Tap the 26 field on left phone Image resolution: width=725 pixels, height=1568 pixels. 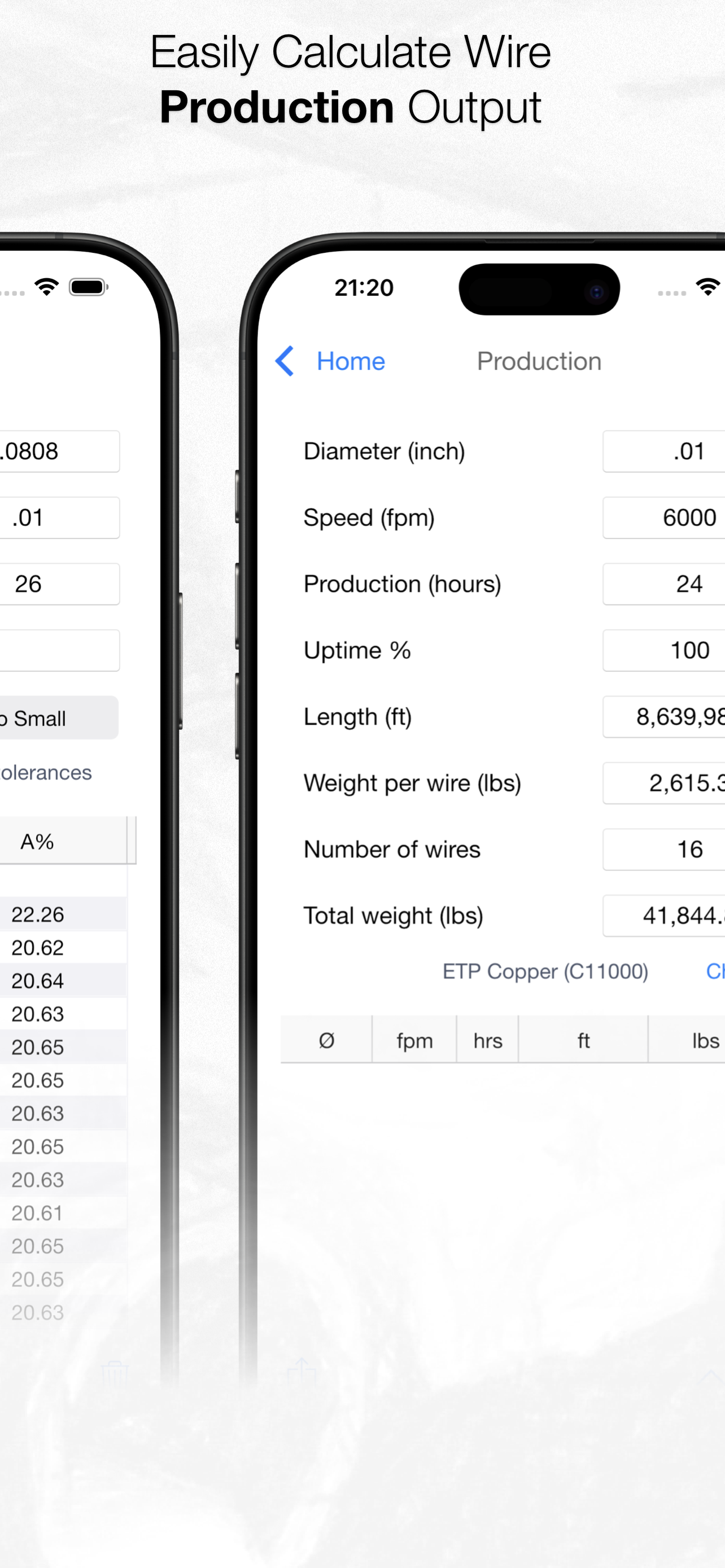pyautogui.click(x=60, y=584)
